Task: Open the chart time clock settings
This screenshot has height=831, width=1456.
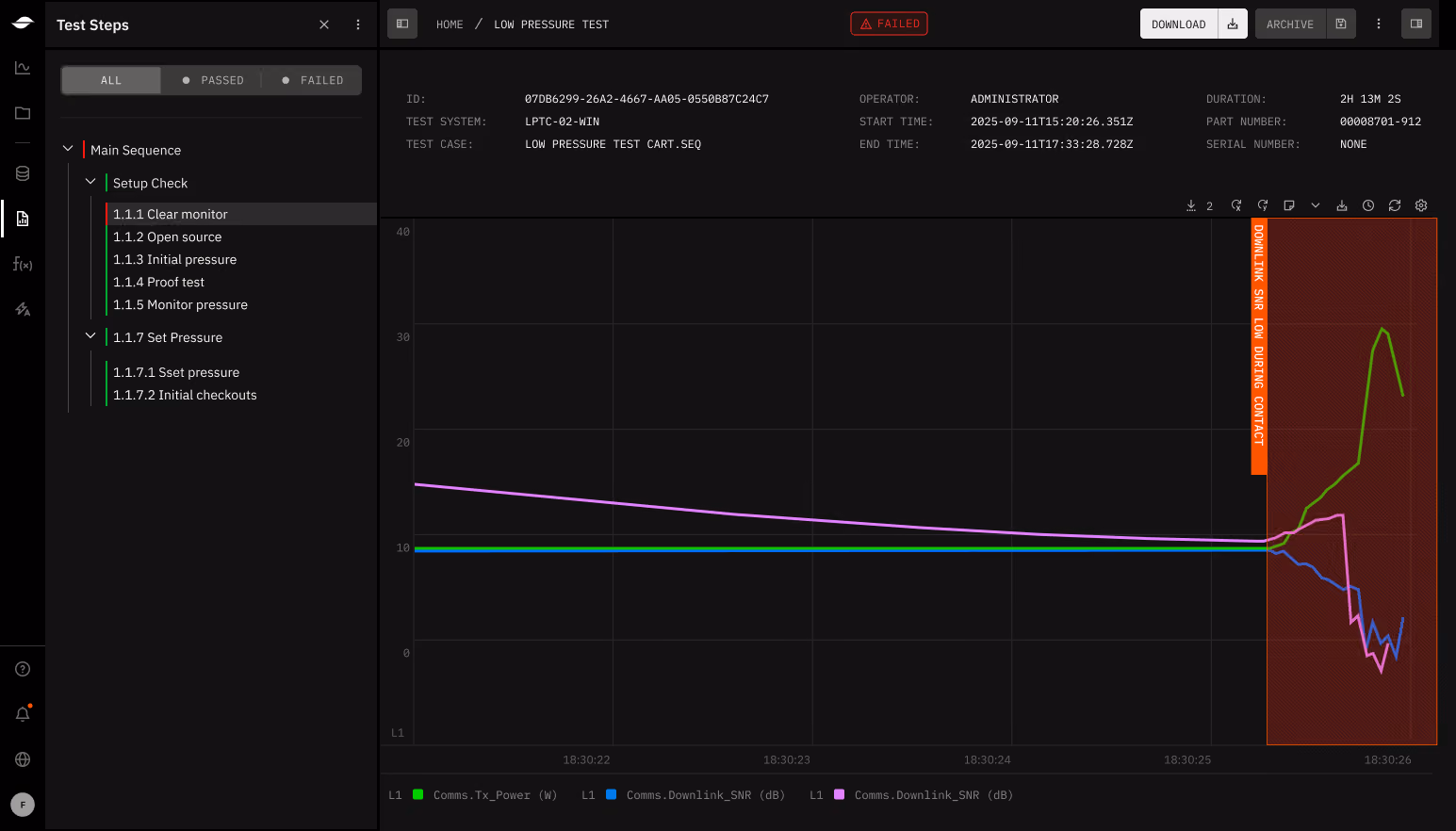Action: (x=1368, y=205)
